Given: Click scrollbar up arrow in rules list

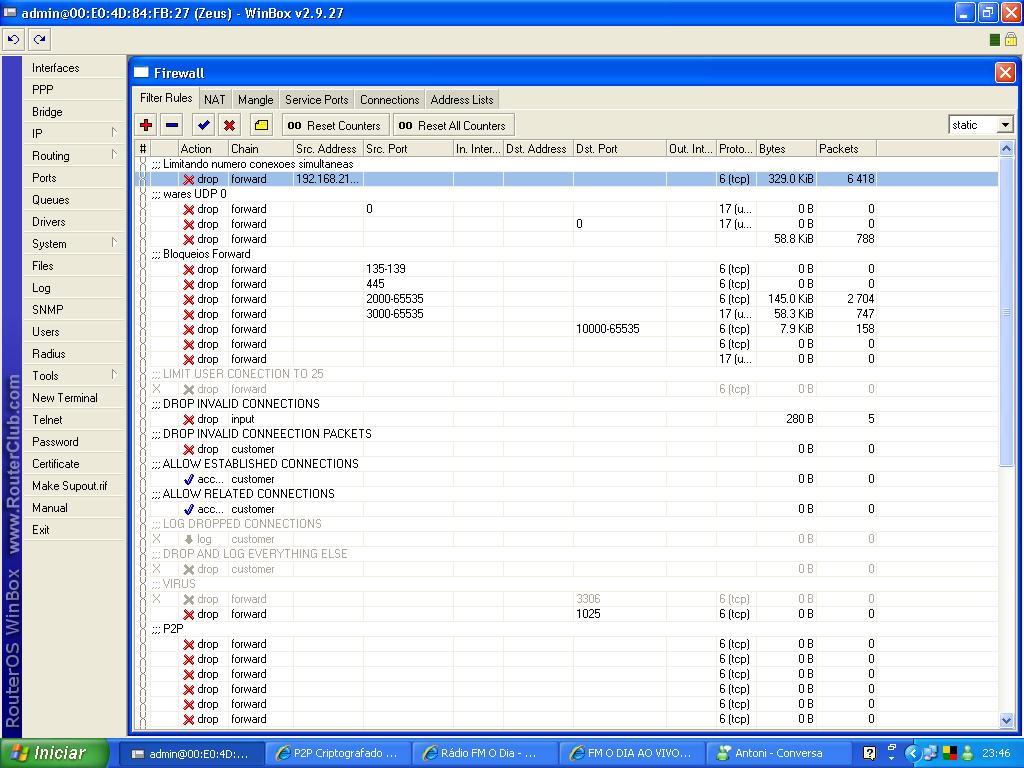Looking at the screenshot, I should pyautogui.click(x=1006, y=149).
